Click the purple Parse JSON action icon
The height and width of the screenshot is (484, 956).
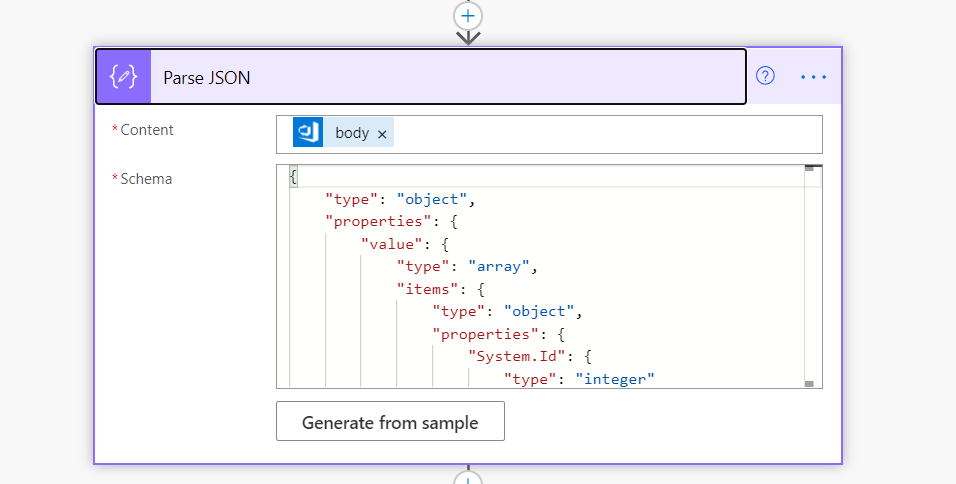click(x=124, y=77)
